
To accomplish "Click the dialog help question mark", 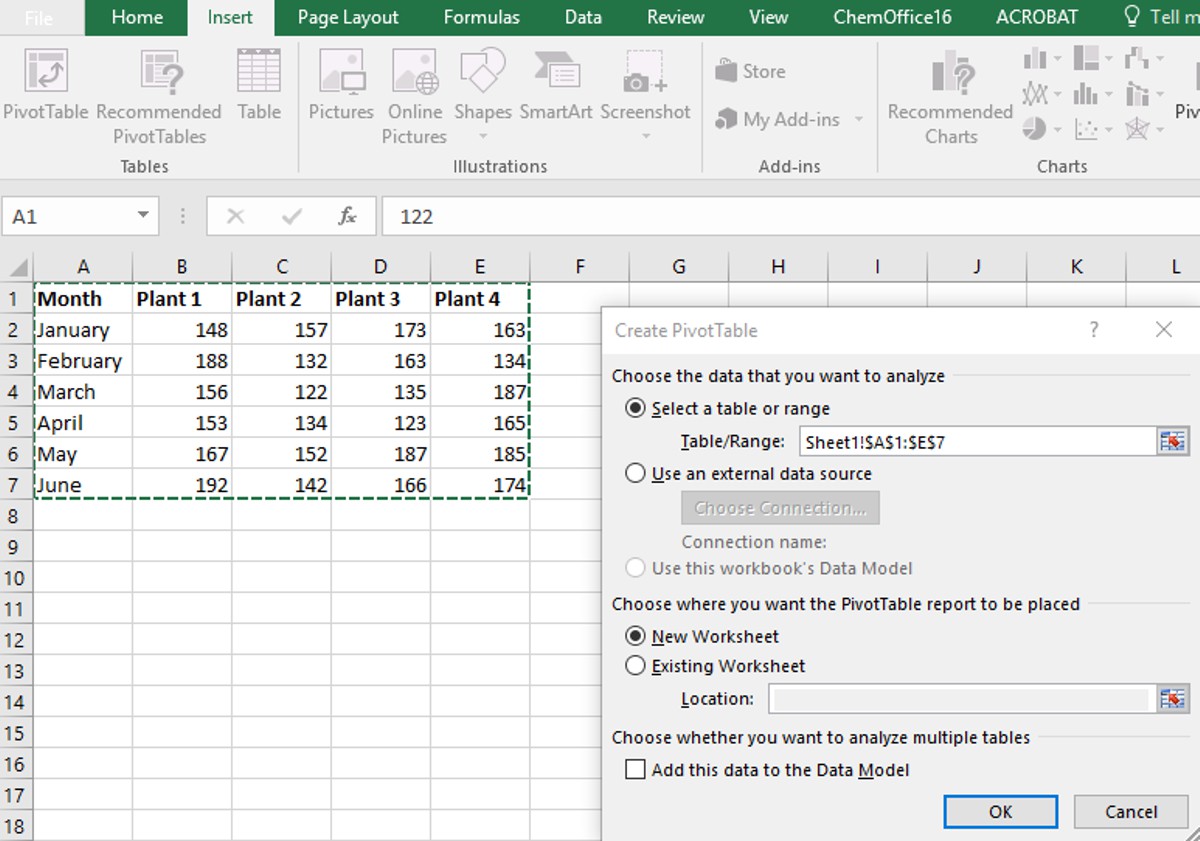I will (1094, 329).
